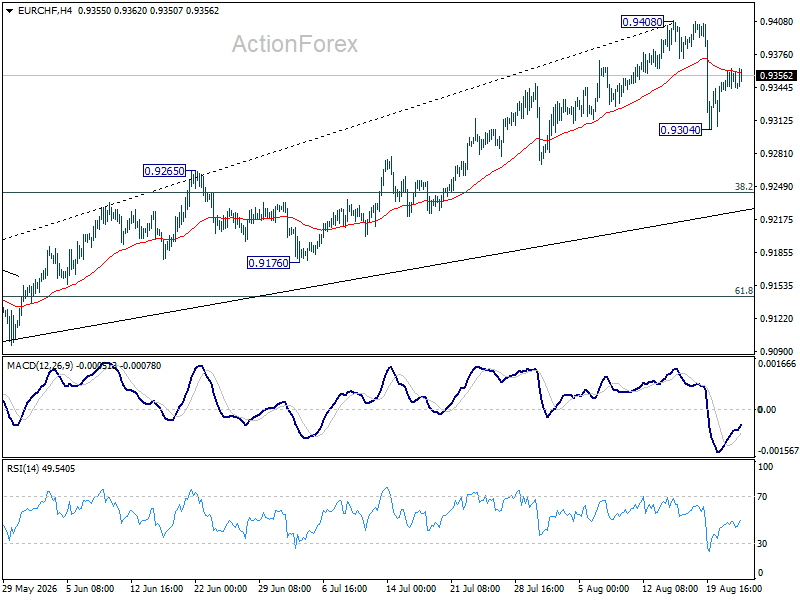Select the RSI(14) 49.5405 indicator label

point(41,468)
